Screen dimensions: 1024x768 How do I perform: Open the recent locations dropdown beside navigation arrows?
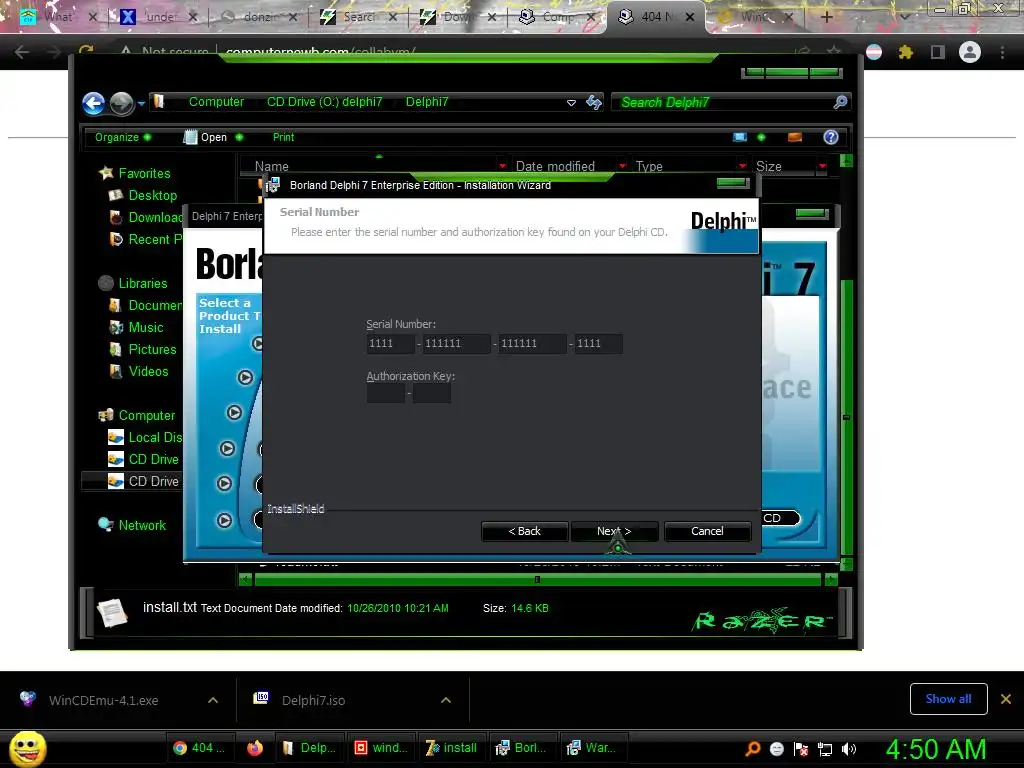[141, 103]
